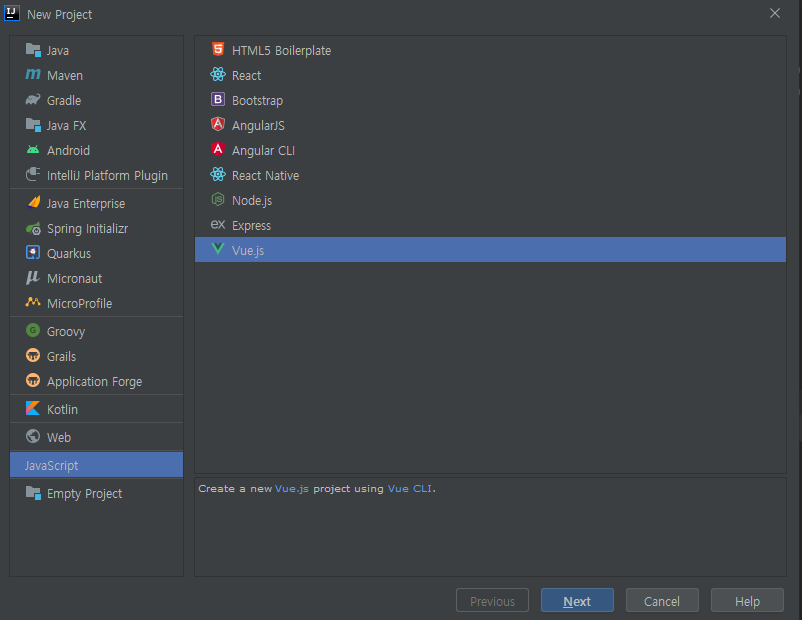802x620 pixels.
Task: Choose Empty Project option
Action: click(x=96, y=494)
